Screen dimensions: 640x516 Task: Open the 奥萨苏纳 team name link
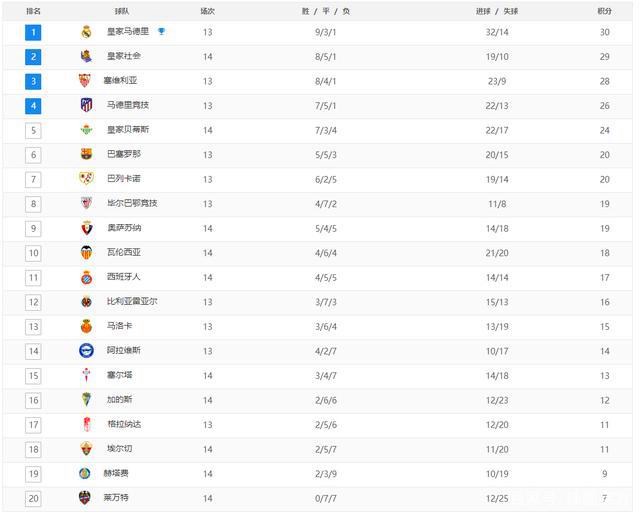(124, 228)
